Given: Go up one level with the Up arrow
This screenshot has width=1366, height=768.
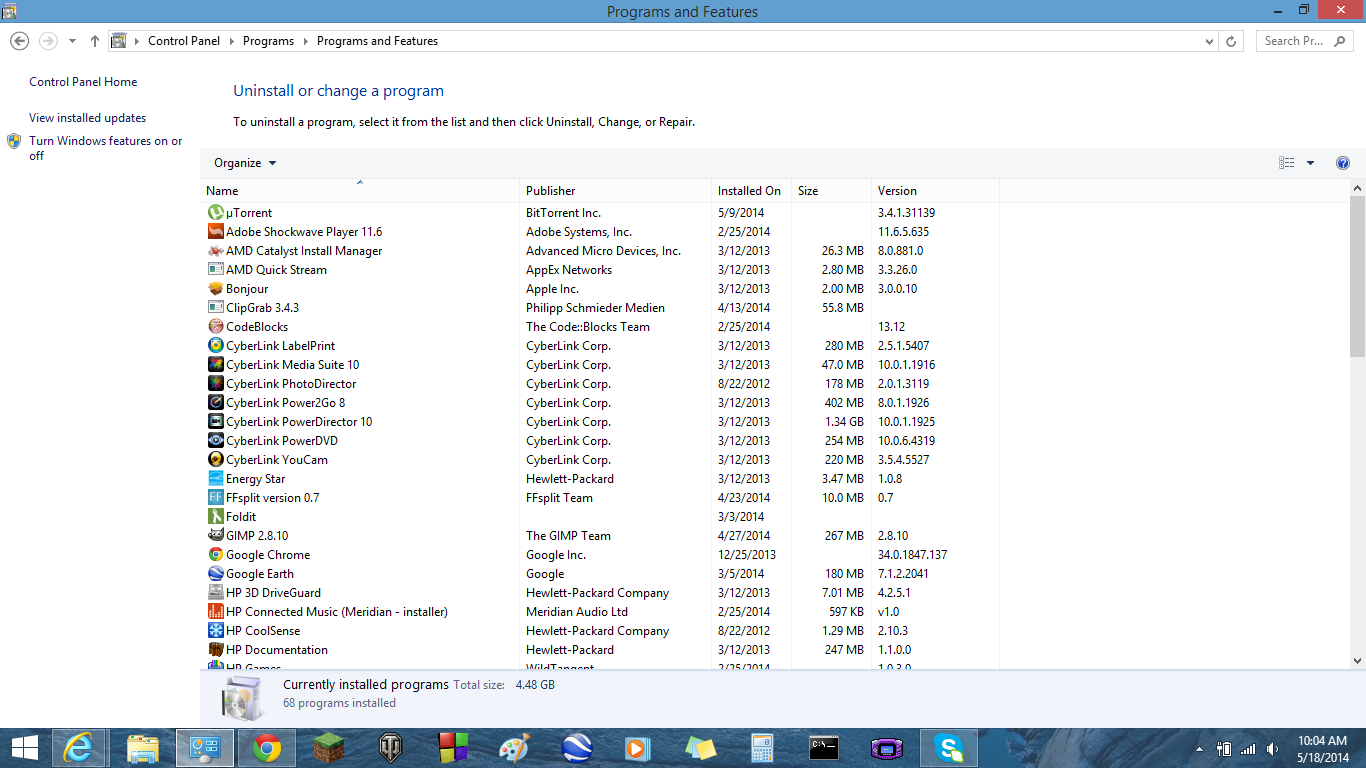Looking at the screenshot, I should (x=95, y=41).
